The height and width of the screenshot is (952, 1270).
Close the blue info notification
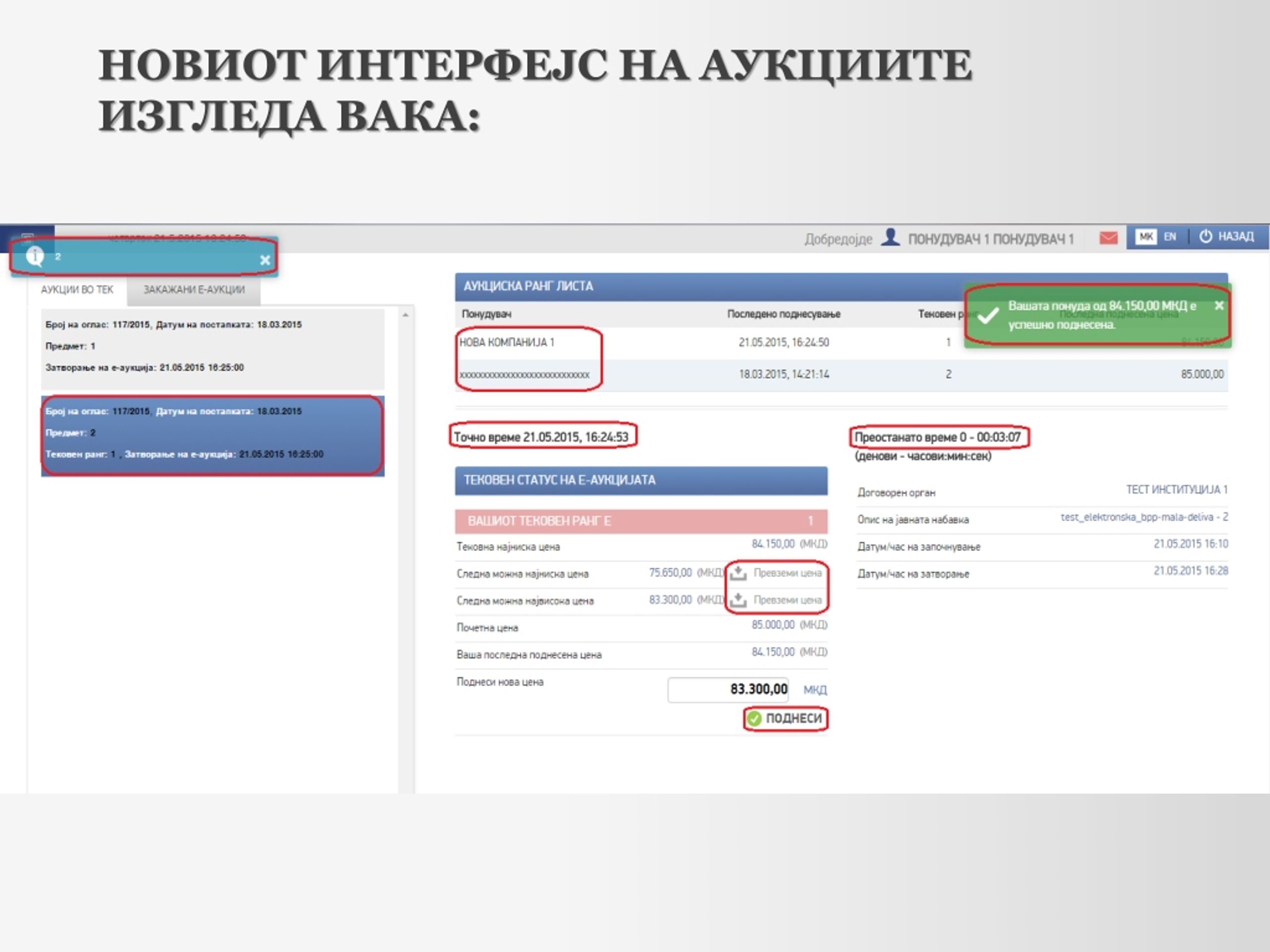(265, 260)
